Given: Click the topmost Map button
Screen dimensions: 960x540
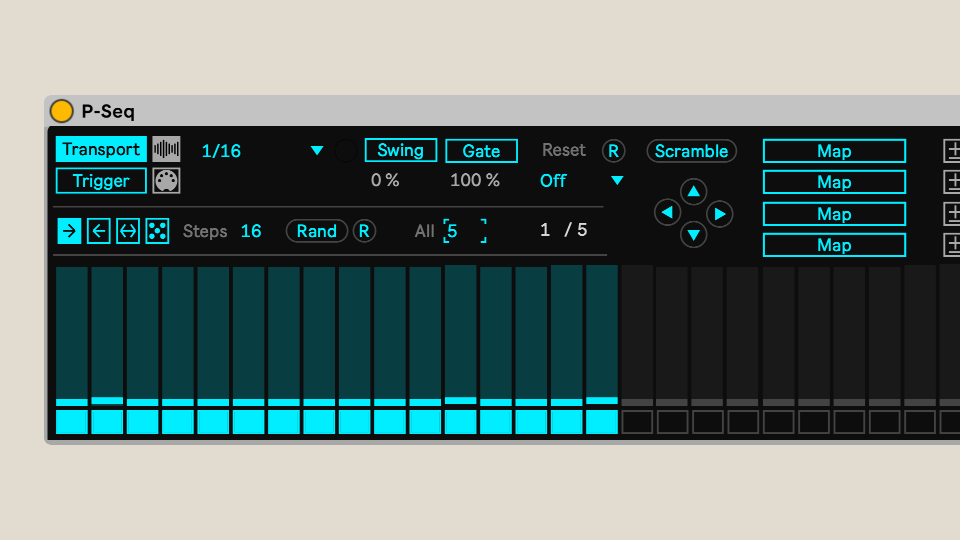Looking at the screenshot, I should (834, 151).
